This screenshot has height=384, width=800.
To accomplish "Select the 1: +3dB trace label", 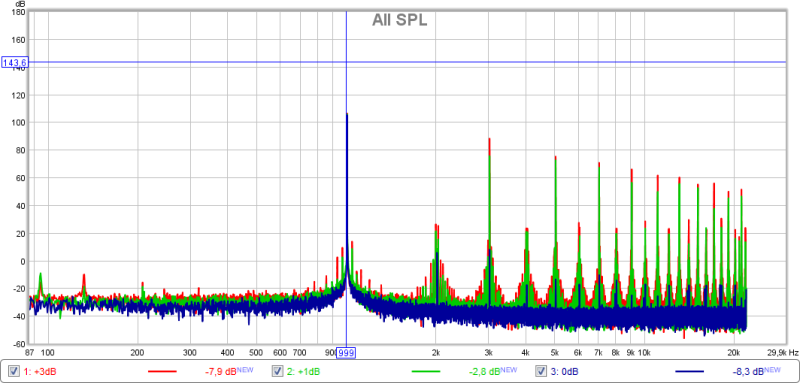I will click(40, 372).
